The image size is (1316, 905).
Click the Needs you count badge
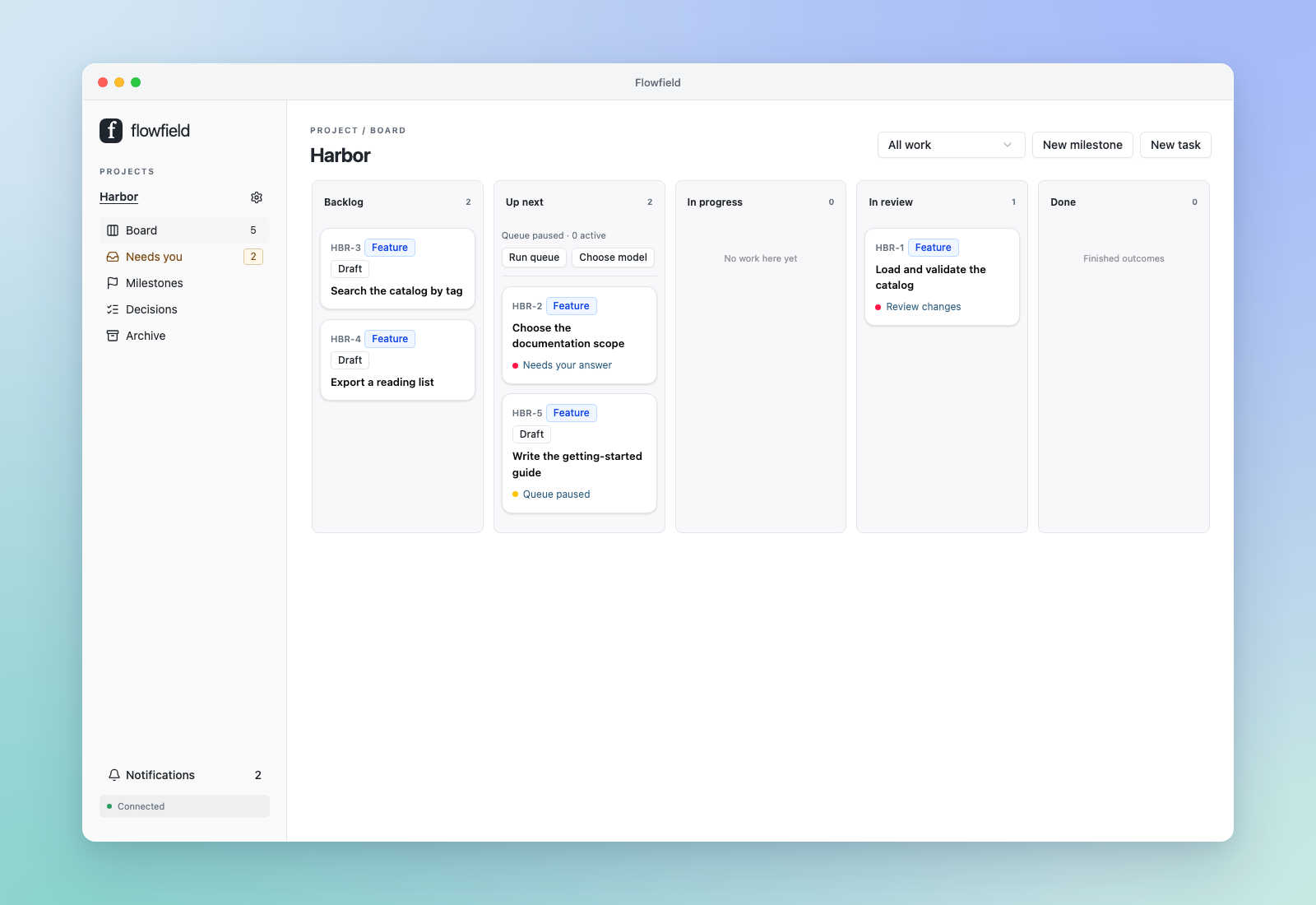tap(253, 257)
